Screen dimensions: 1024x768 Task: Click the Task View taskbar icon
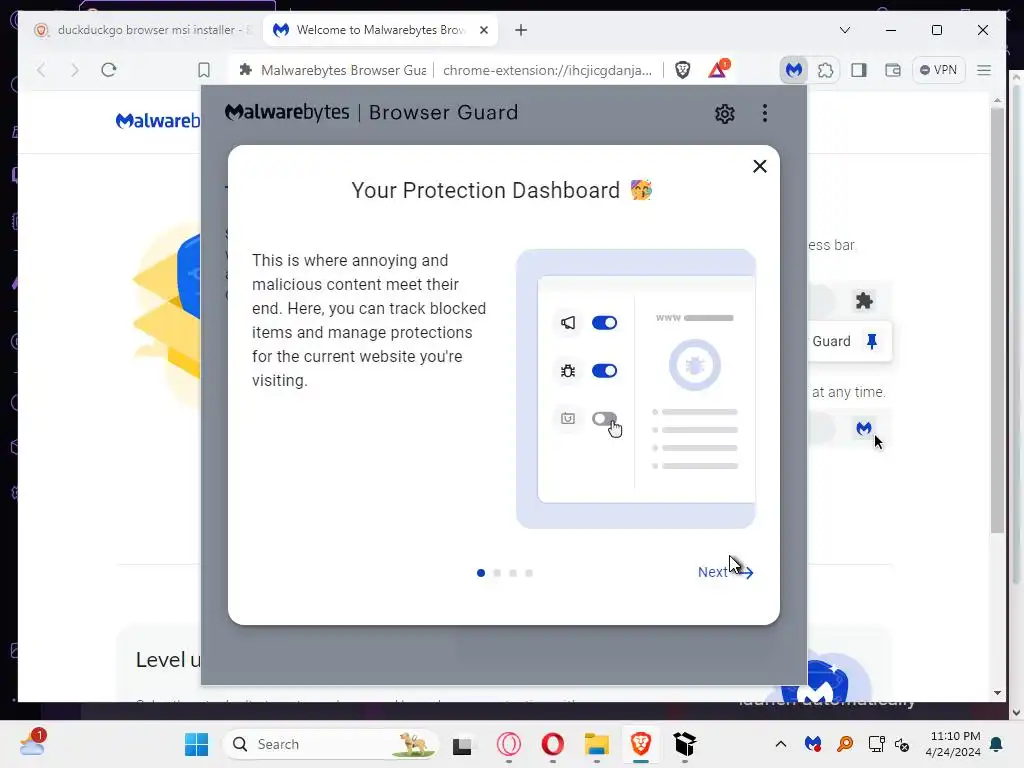(x=462, y=744)
